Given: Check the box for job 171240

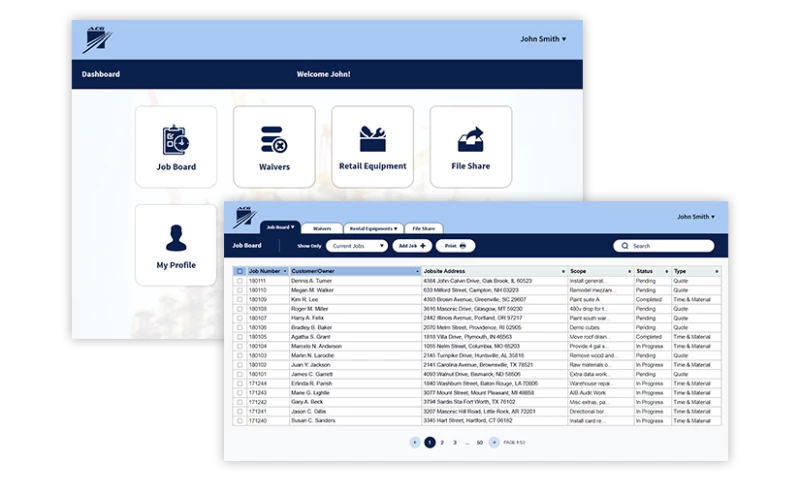Looking at the screenshot, I should (240, 421).
